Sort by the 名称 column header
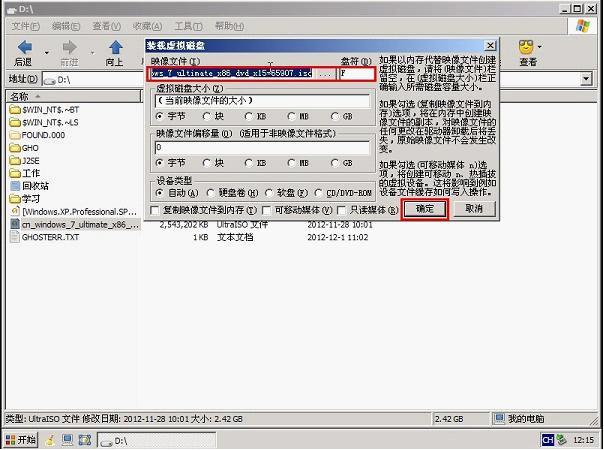Image resolution: width=604 pixels, height=450 pixels. point(74,96)
